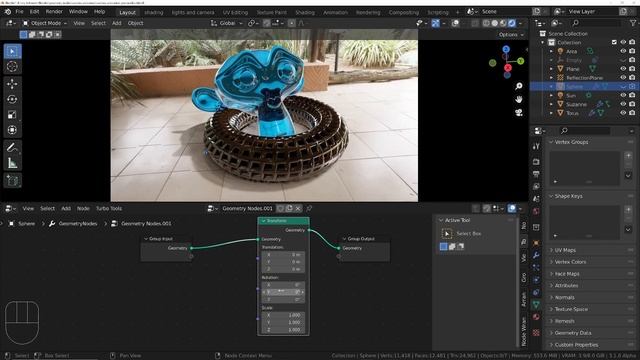Select the Rotate tool

[x=12, y=99]
